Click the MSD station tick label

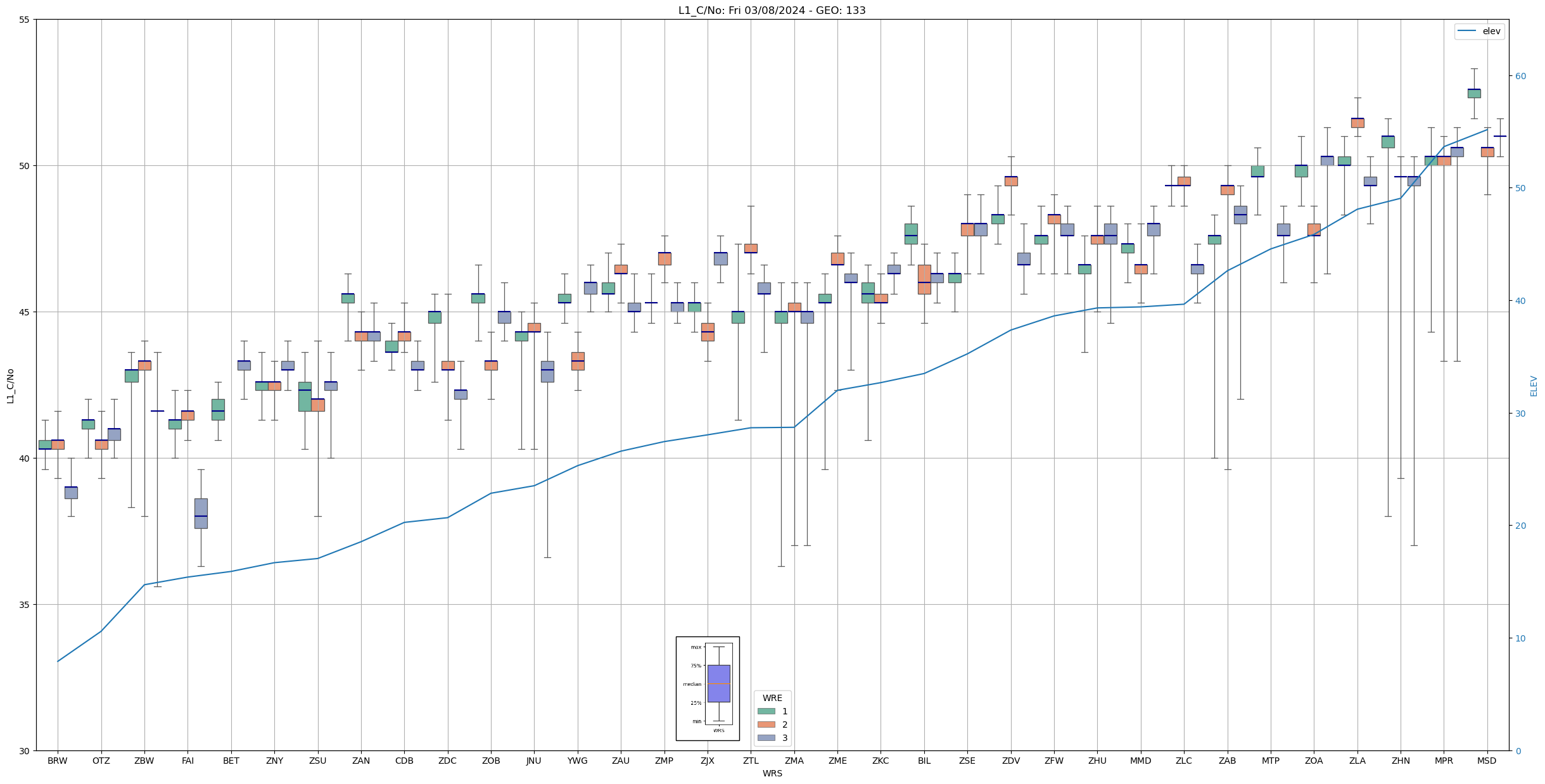1487,761
